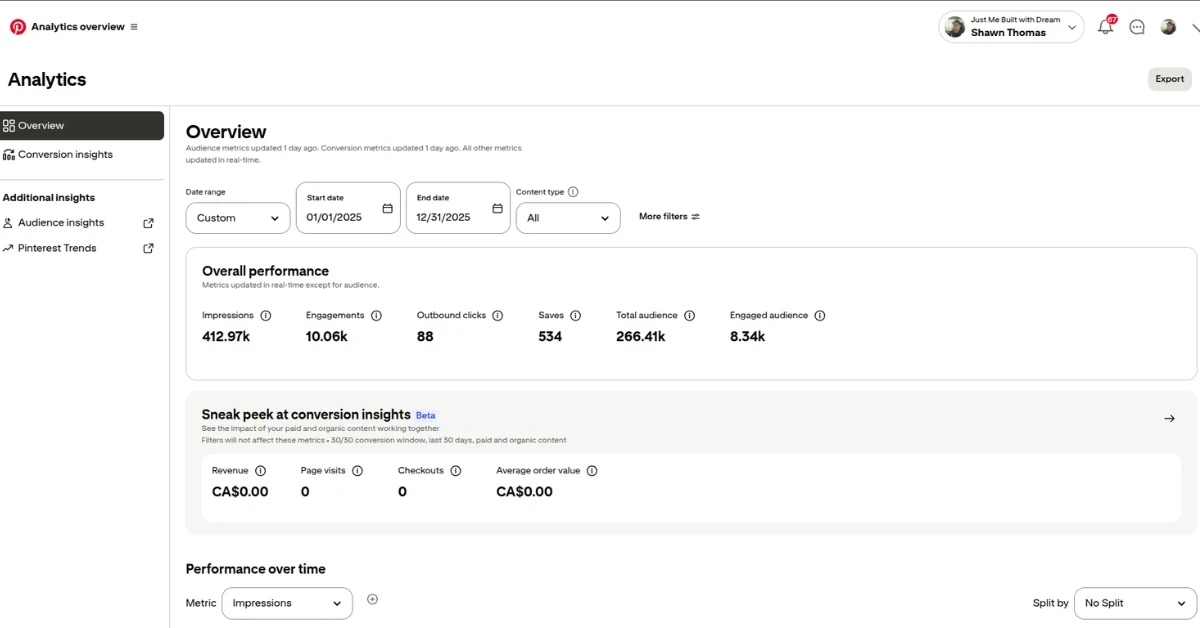Click the info icon beside Impressions
The image size is (1200, 628).
(x=266, y=316)
